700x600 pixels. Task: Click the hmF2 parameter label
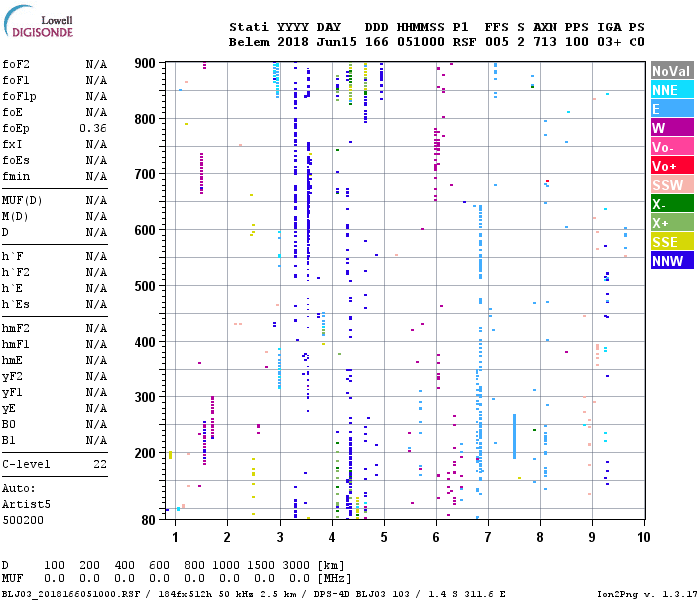pos(16,329)
